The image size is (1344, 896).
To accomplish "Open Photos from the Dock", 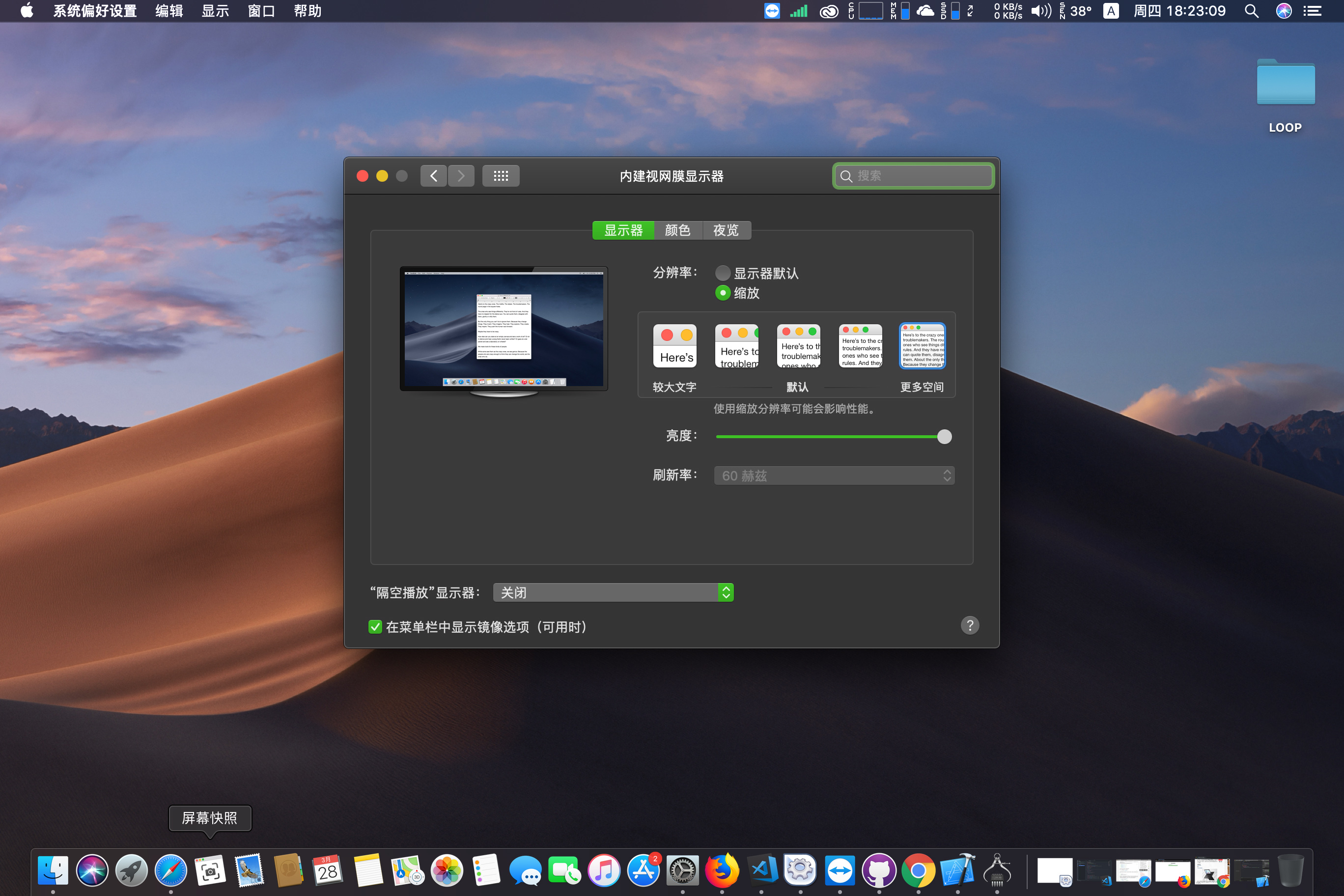I will coord(447,871).
